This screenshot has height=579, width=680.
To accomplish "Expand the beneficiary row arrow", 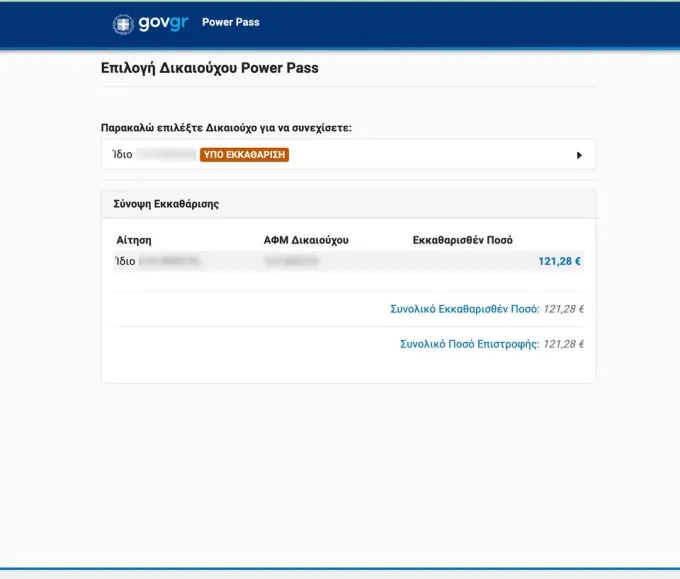I will point(579,155).
